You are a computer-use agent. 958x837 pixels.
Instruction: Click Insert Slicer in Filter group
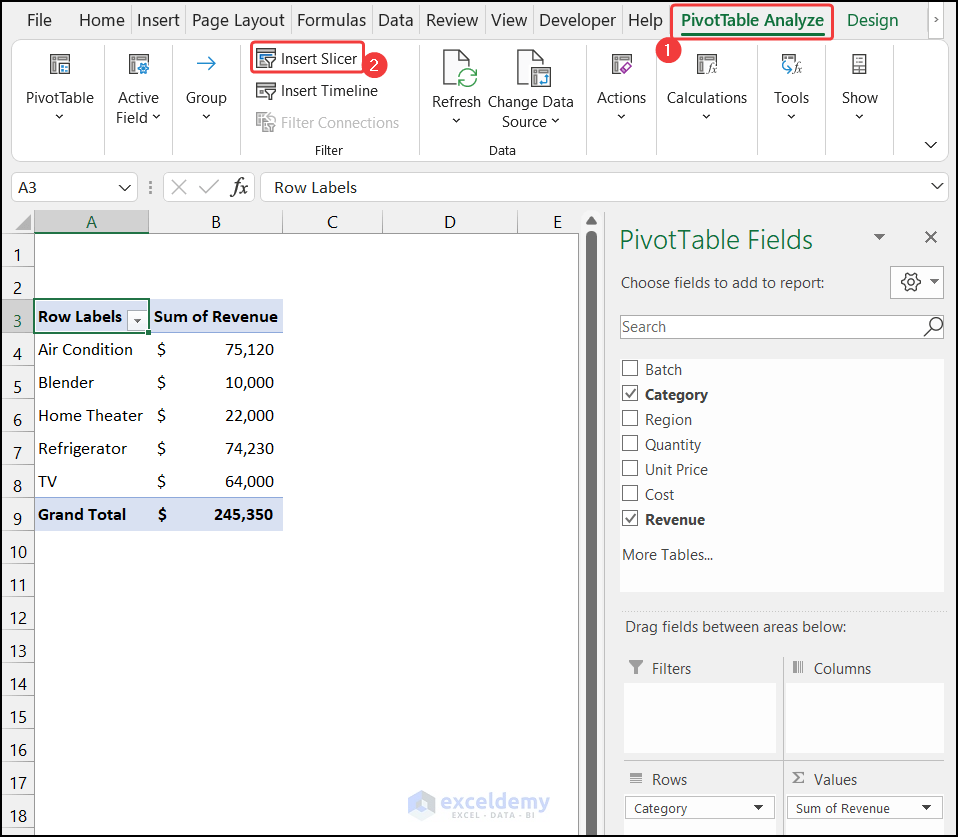[x=307, y=59]
